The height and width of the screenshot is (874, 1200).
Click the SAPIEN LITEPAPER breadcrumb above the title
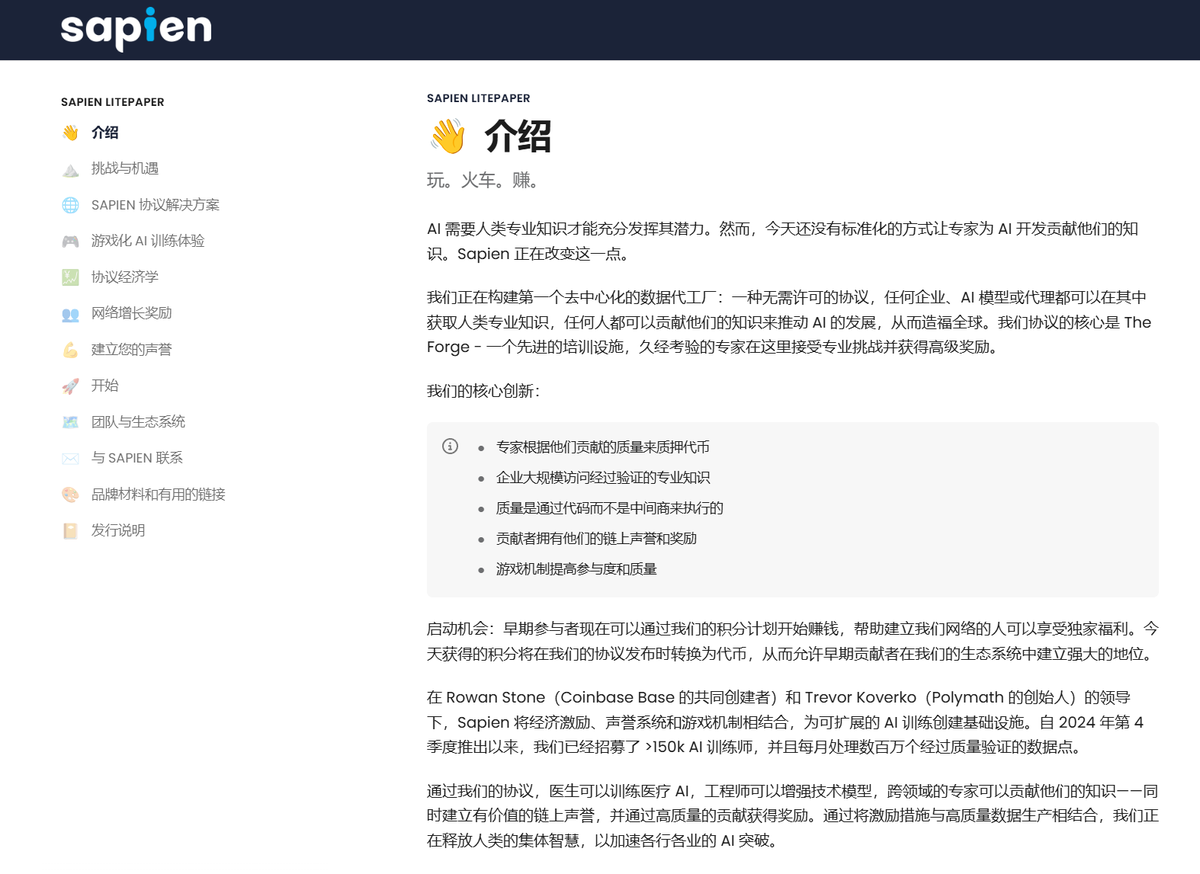(478, 98)
